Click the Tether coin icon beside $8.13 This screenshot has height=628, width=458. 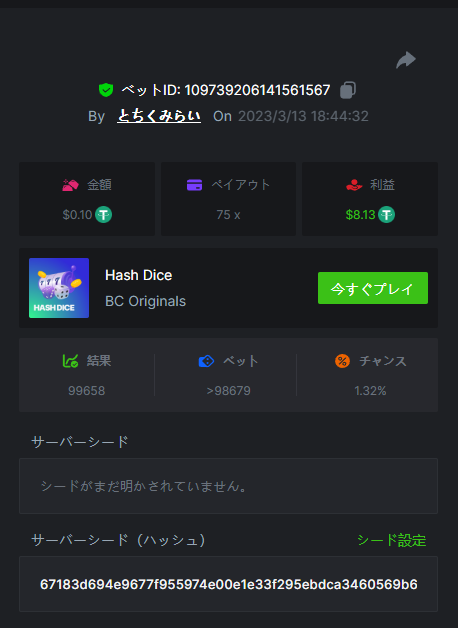tap(386, 215)
